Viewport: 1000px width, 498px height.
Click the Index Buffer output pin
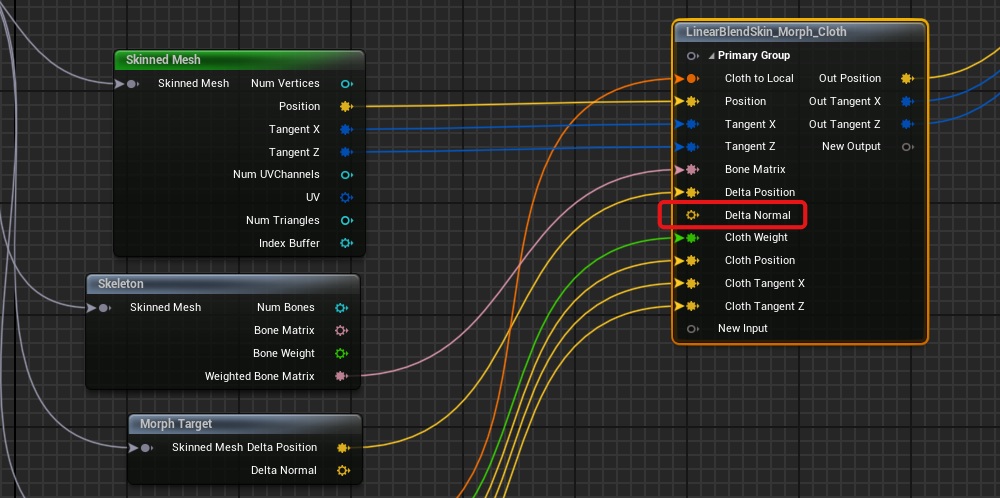(346, 243)
